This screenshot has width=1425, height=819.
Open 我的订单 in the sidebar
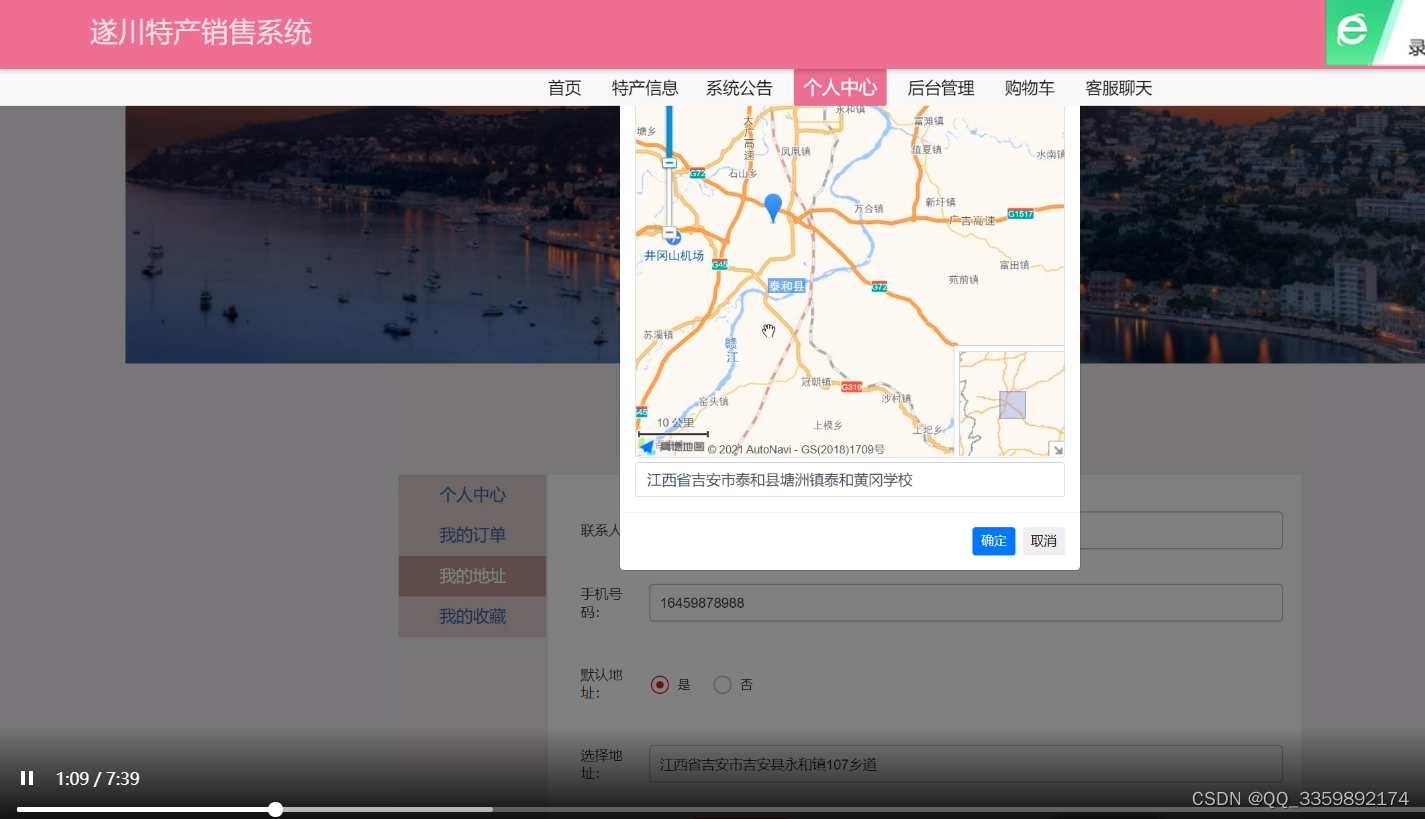tap(473, 535)
